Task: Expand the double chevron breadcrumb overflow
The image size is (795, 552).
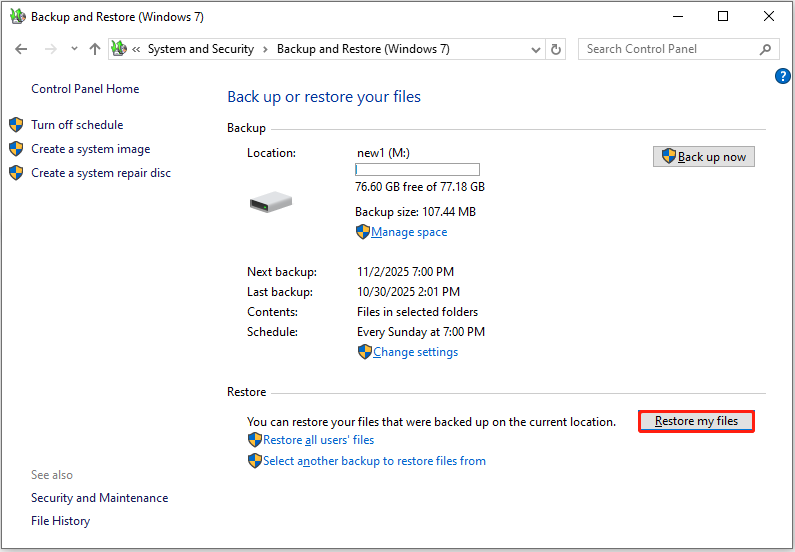Action: 136,50
